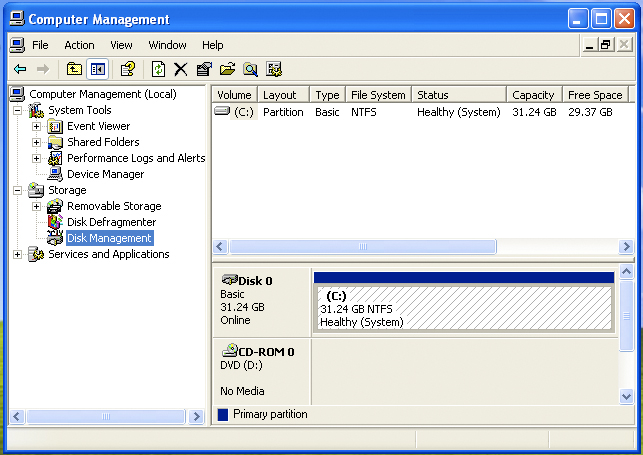Expand Services and Applications node
This screenshot has height=455, width=643.
[x=18, y=255]
